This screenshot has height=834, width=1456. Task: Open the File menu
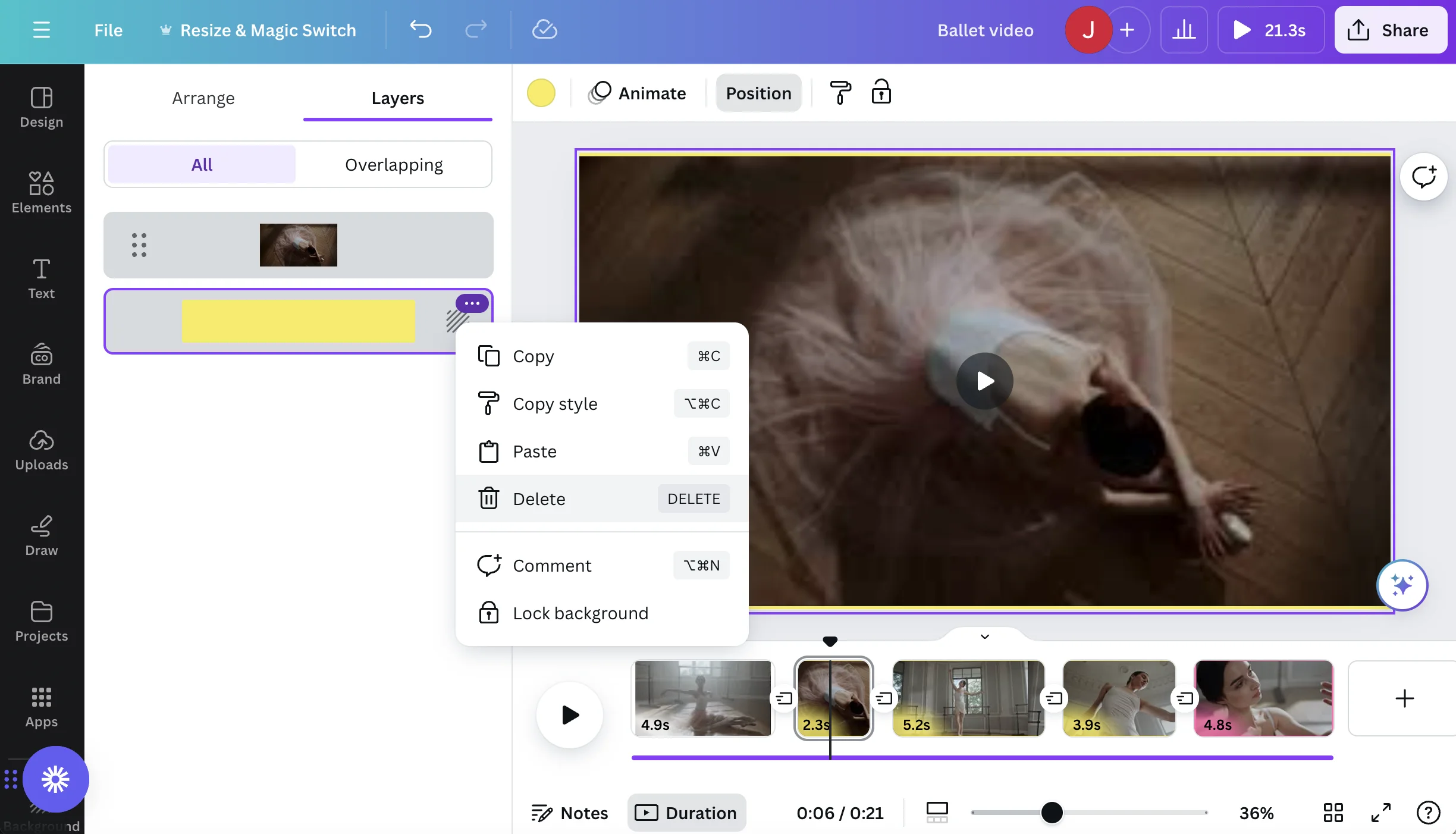108,30
